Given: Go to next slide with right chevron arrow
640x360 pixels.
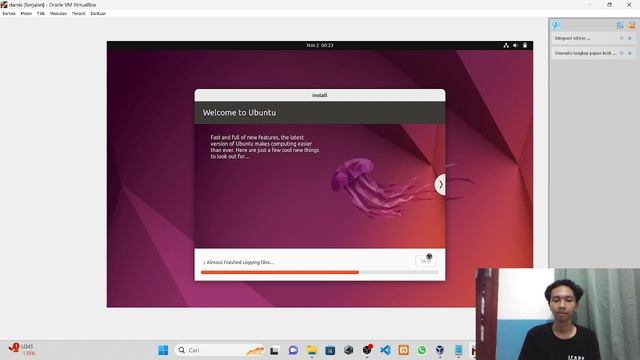Looking at the screenshot, I should tap(440, 185).
